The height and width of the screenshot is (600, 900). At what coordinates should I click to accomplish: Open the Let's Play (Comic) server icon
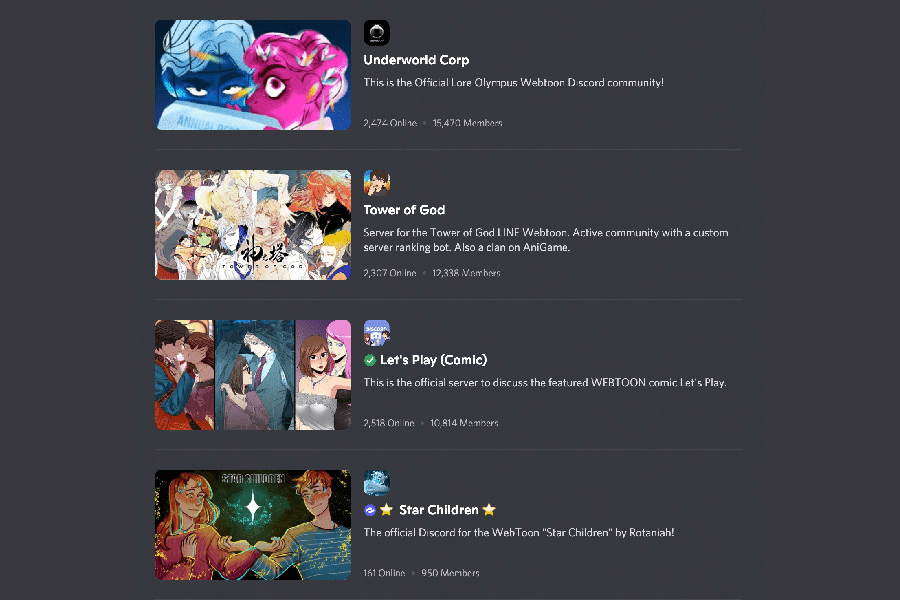tap(377, 333)
